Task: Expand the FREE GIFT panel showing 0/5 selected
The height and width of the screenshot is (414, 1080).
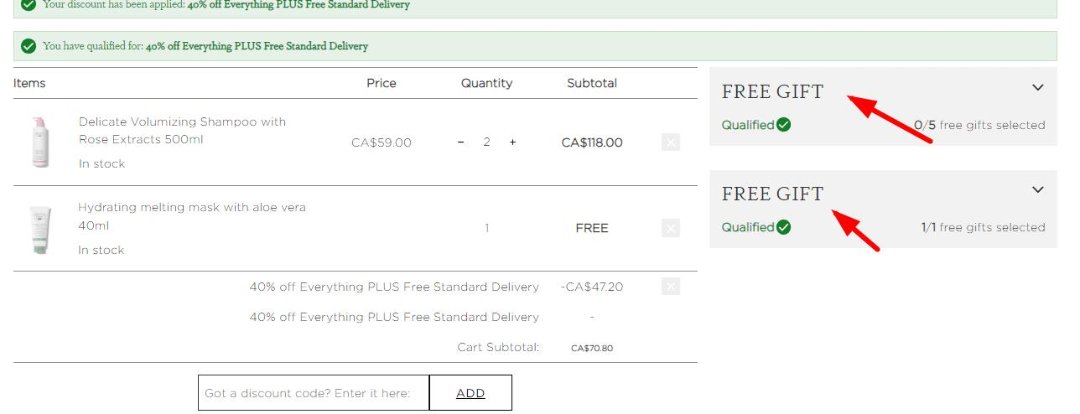Action: [x=1037, y=88]
